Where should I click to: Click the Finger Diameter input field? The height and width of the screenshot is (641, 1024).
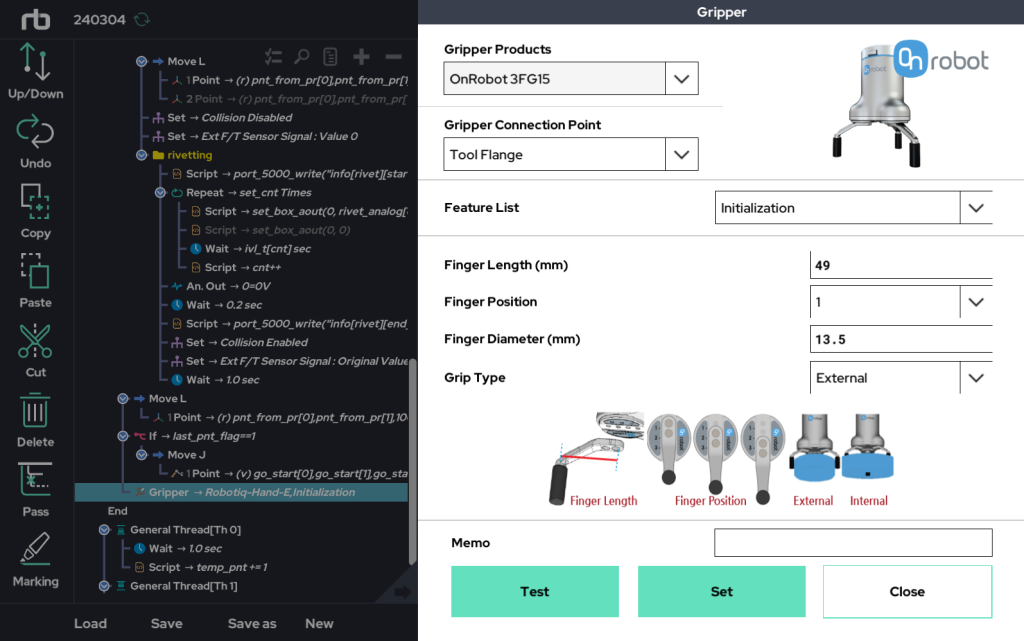click(x=901, y=339)
